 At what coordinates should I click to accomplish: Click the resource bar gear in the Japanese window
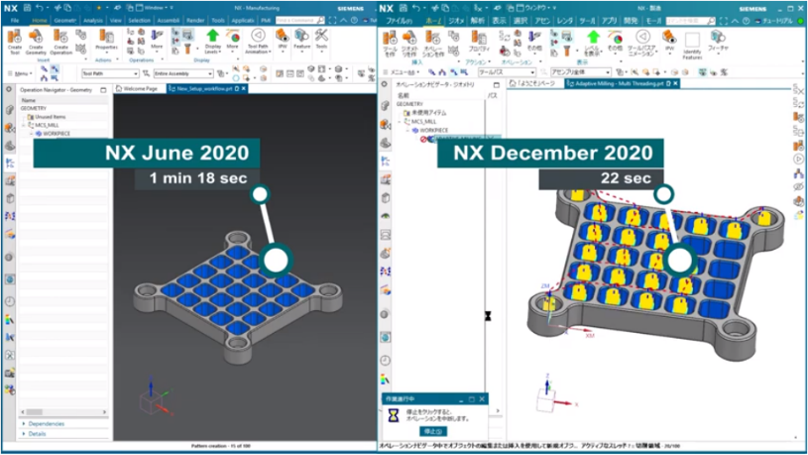point(384,84)
